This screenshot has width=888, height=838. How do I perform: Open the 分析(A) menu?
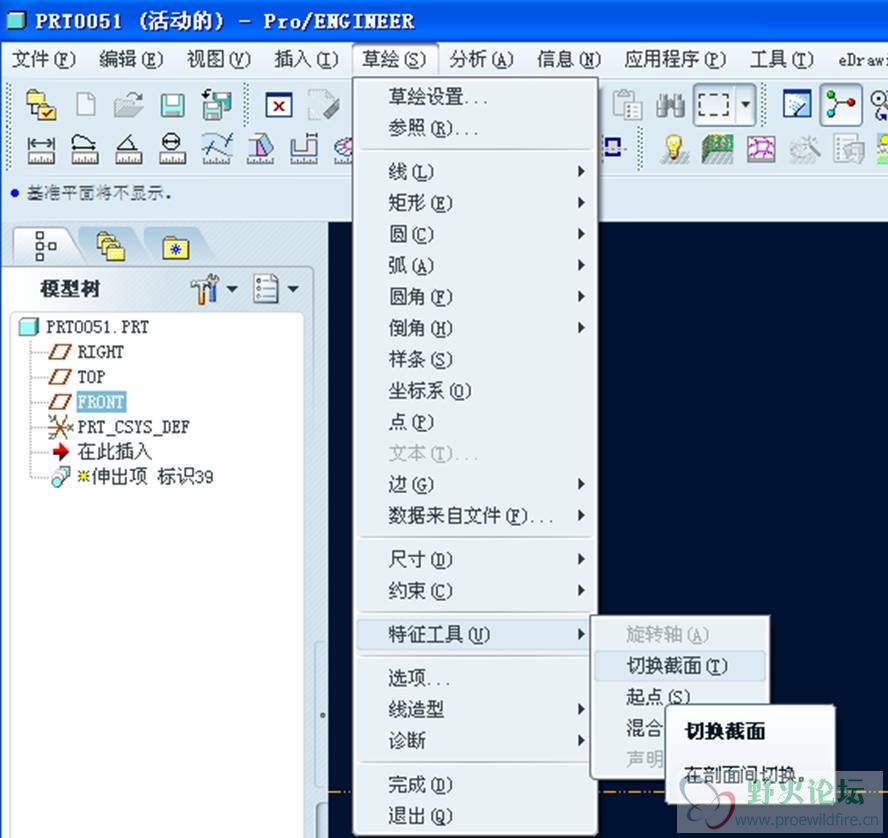click(x=481, y=59)
